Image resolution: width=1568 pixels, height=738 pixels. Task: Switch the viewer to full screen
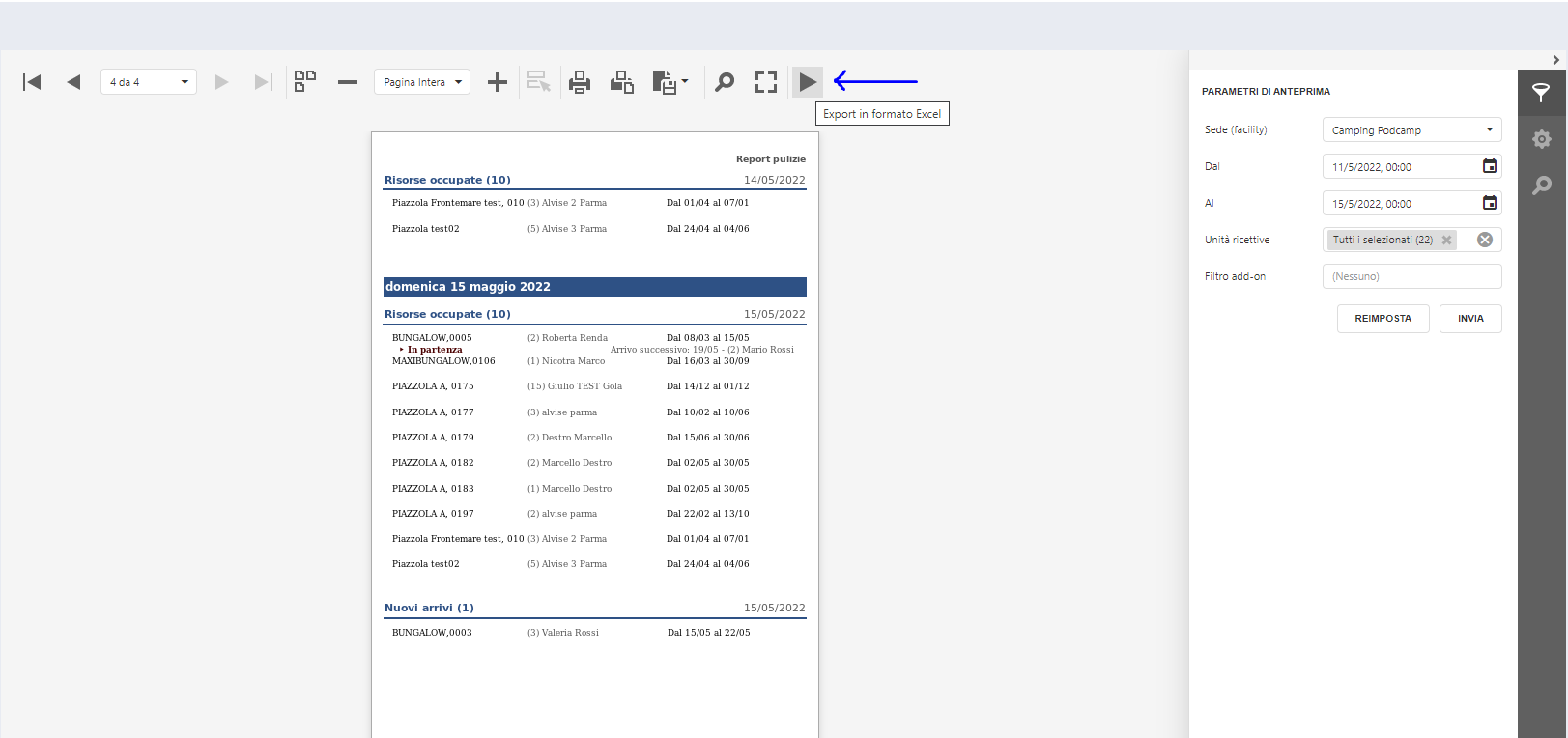click(766, 82)
